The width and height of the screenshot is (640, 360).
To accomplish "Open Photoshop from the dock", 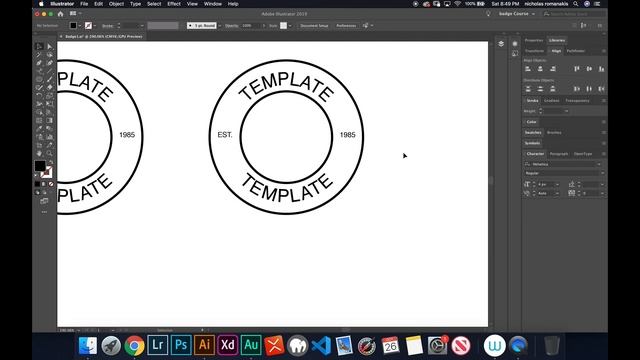I will pyautogui.click(x=181, y=345).
